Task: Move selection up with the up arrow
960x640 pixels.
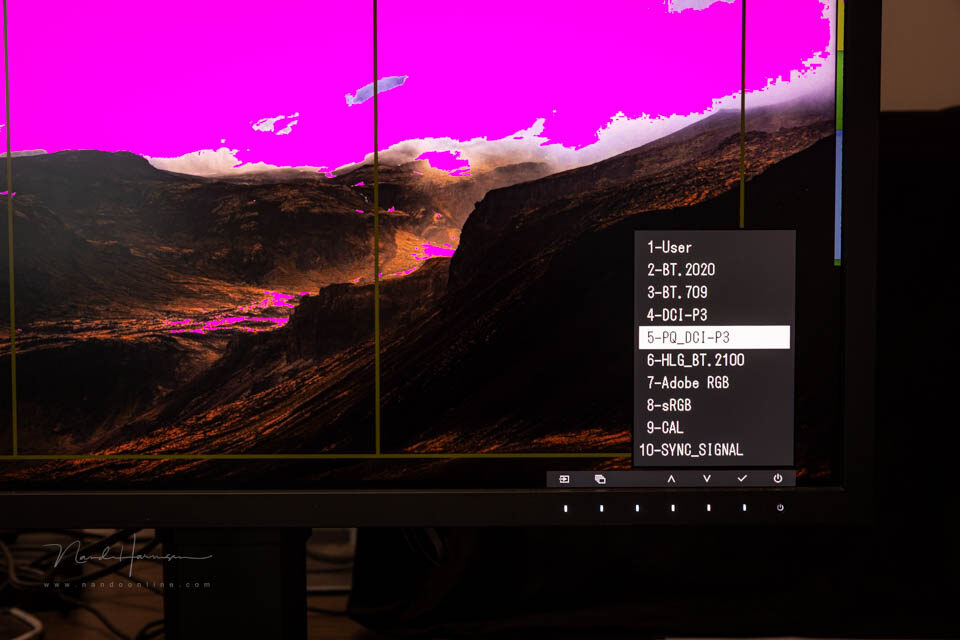Action: 671,479
